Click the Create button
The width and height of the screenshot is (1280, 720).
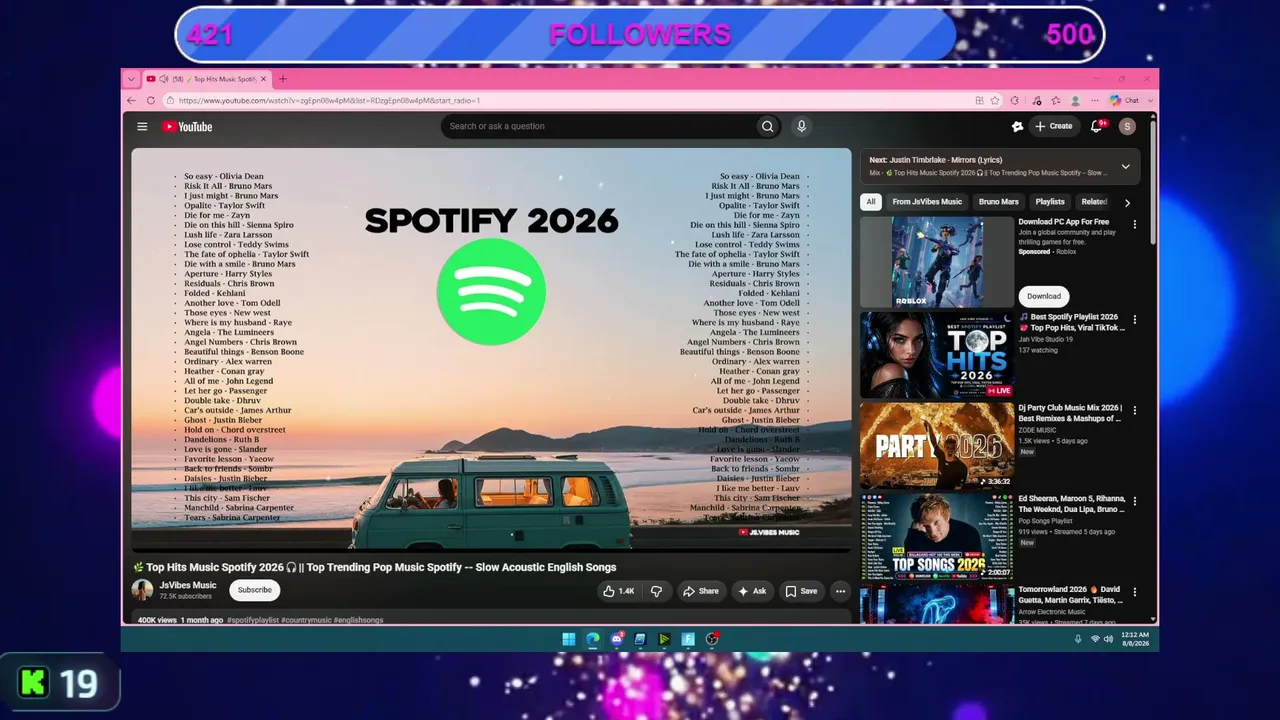[1054, 126]
